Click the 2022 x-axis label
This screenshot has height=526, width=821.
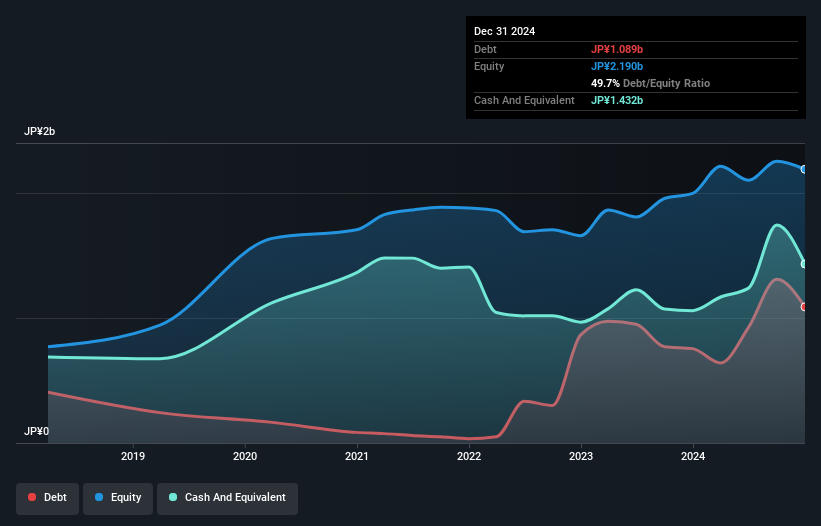[x=469, y=456]
